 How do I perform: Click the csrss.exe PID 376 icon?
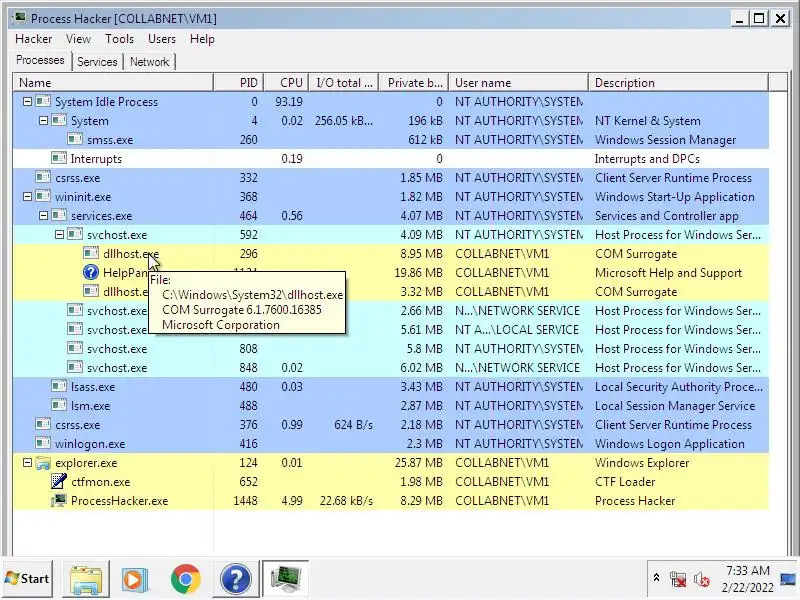pyautogui.click(x=43, y=424)
